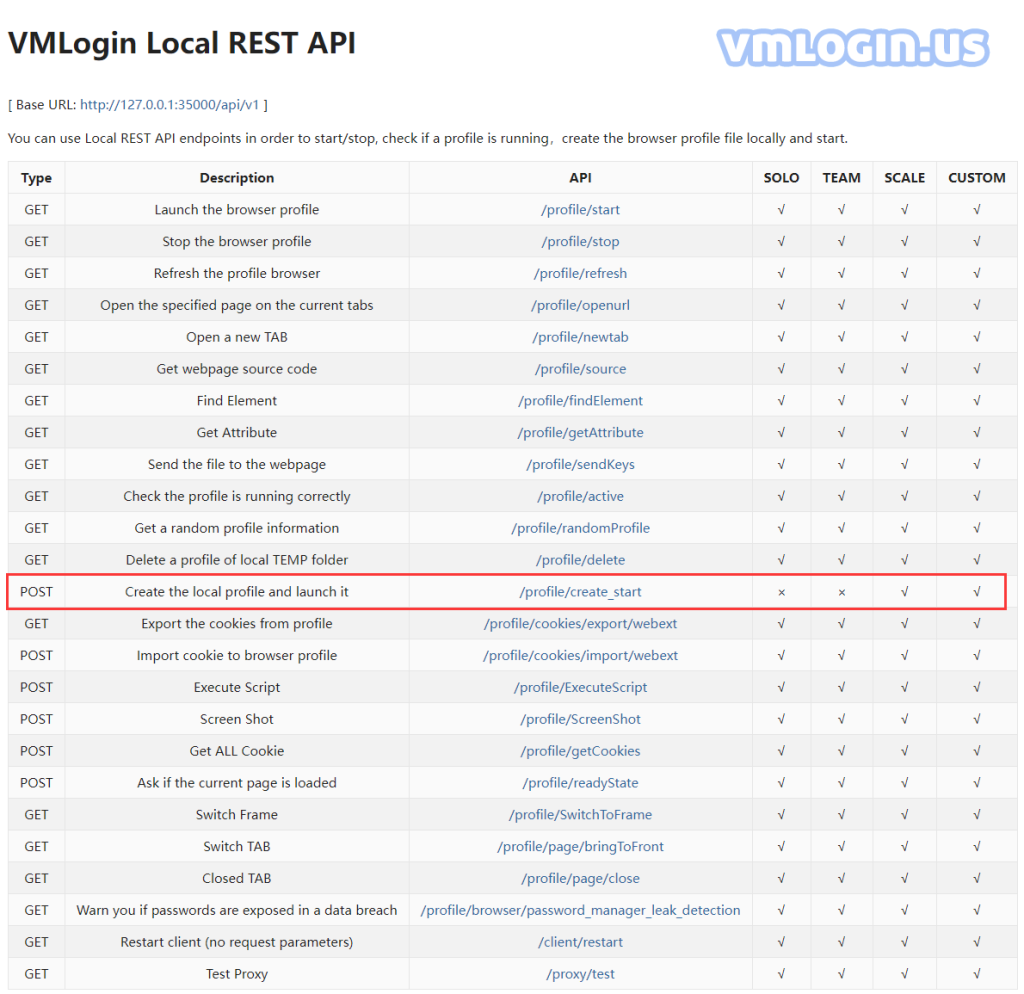Open the /profile/getCookies API link
The height and width of the screenshot is (994, 1024).
click(580, 751)
